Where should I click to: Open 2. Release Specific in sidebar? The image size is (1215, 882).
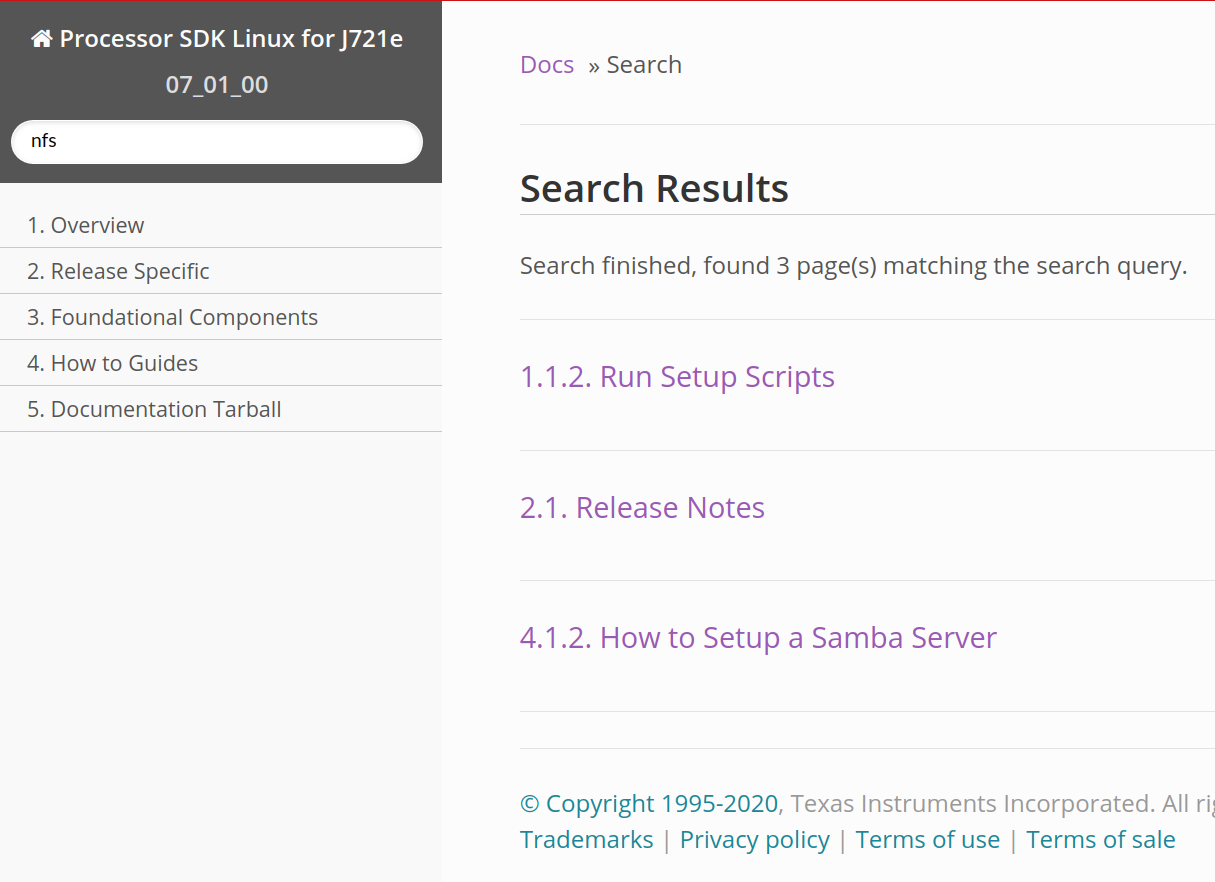pos(221,271)
